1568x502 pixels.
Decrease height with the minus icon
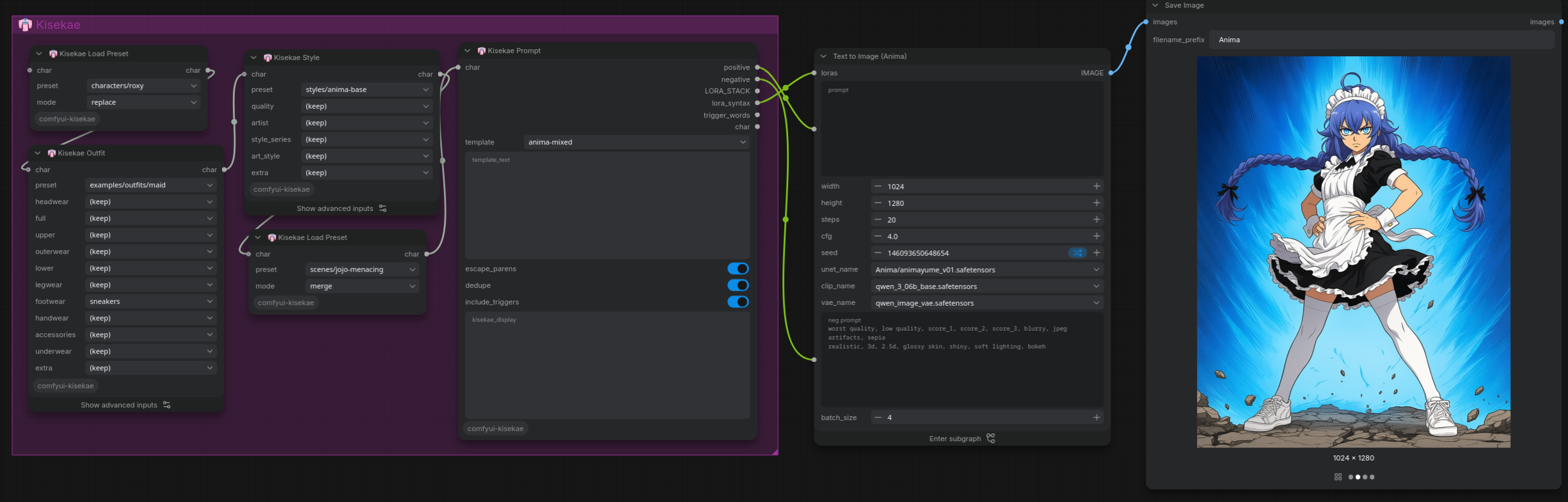point(878,203)
